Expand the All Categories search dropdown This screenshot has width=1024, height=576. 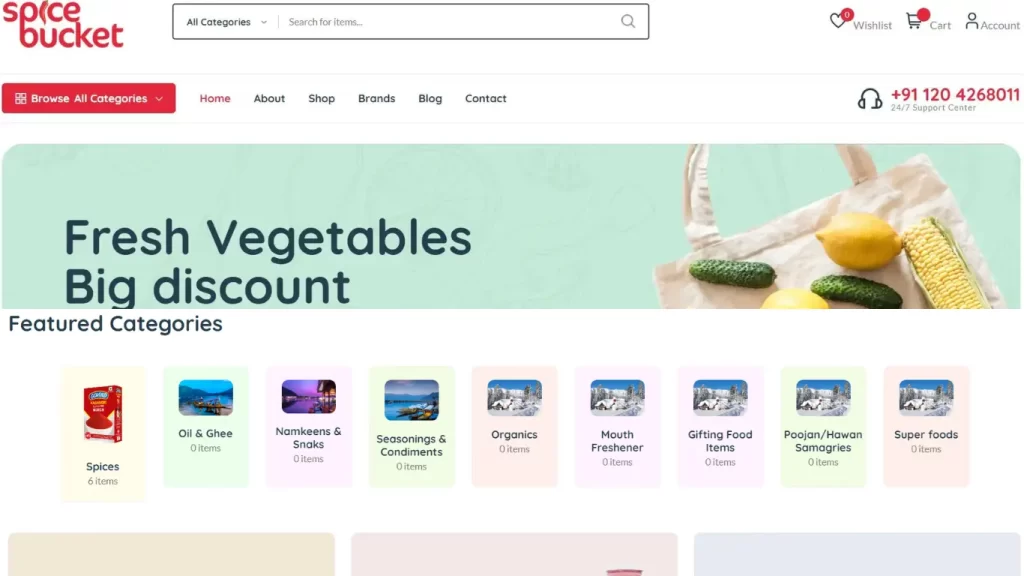click(226, 22)
